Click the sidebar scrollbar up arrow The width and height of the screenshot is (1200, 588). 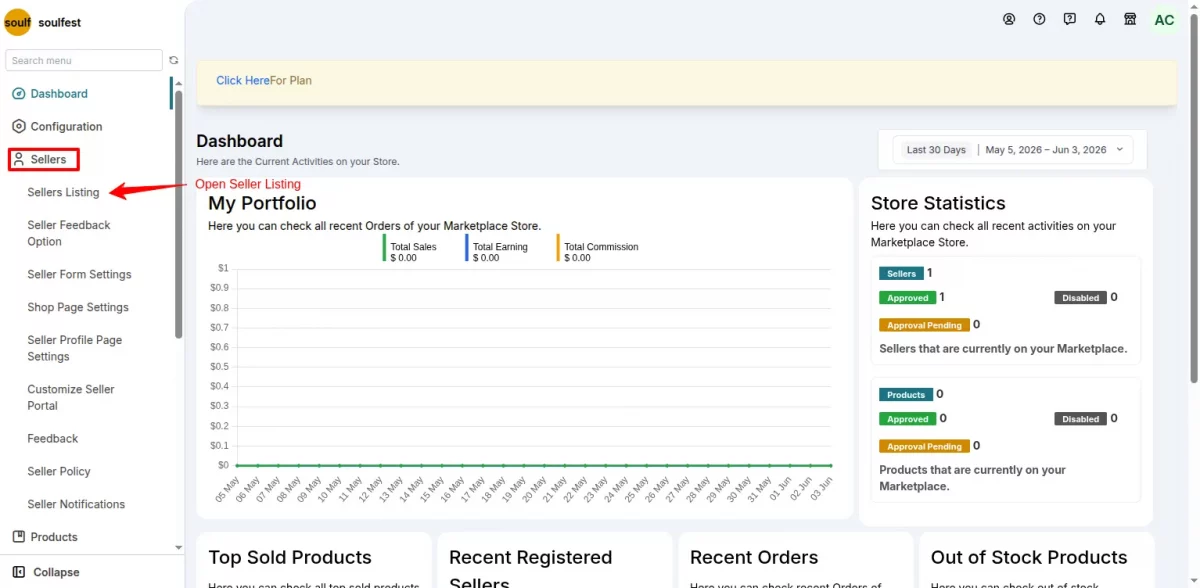coord(179,83)
